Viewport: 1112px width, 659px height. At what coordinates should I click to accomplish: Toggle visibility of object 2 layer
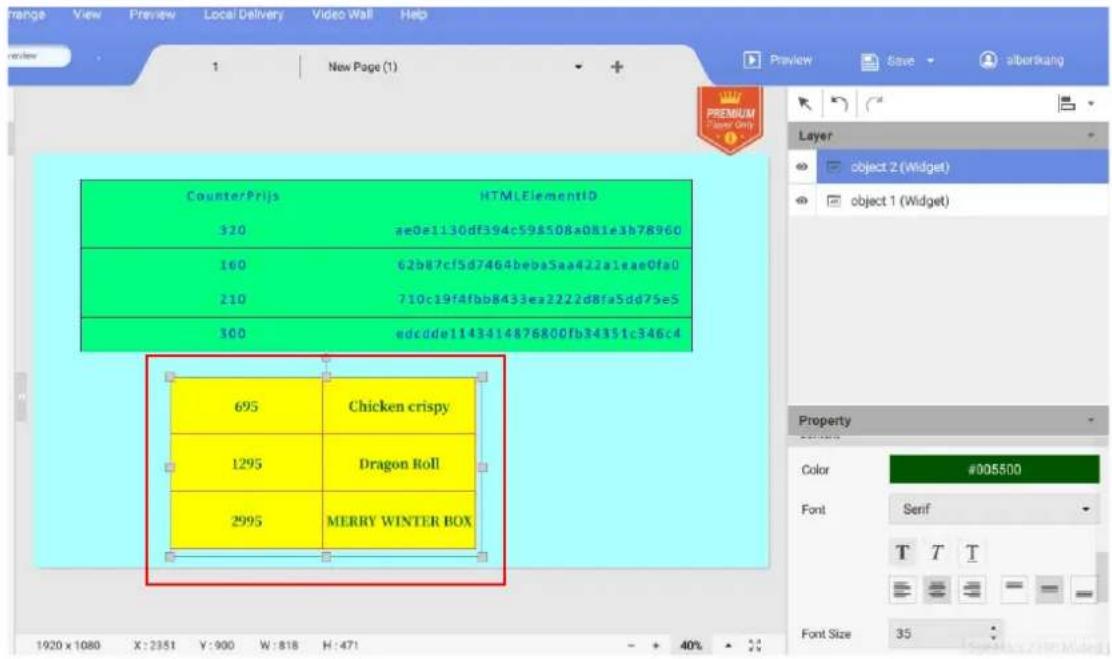(801, 167)
